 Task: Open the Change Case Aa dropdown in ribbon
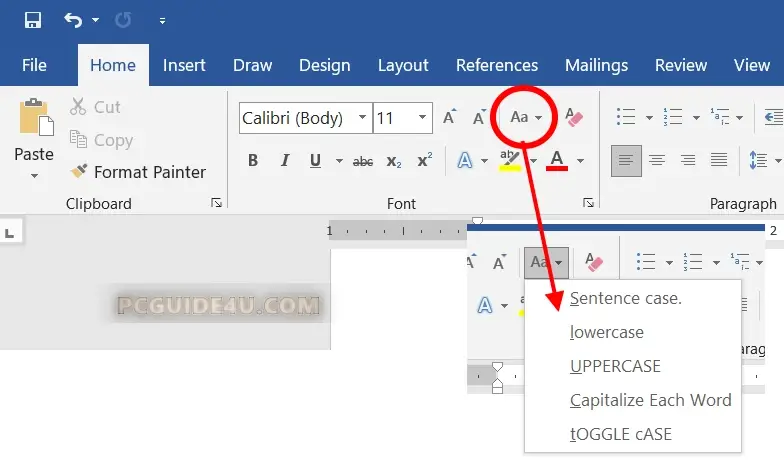526,117
